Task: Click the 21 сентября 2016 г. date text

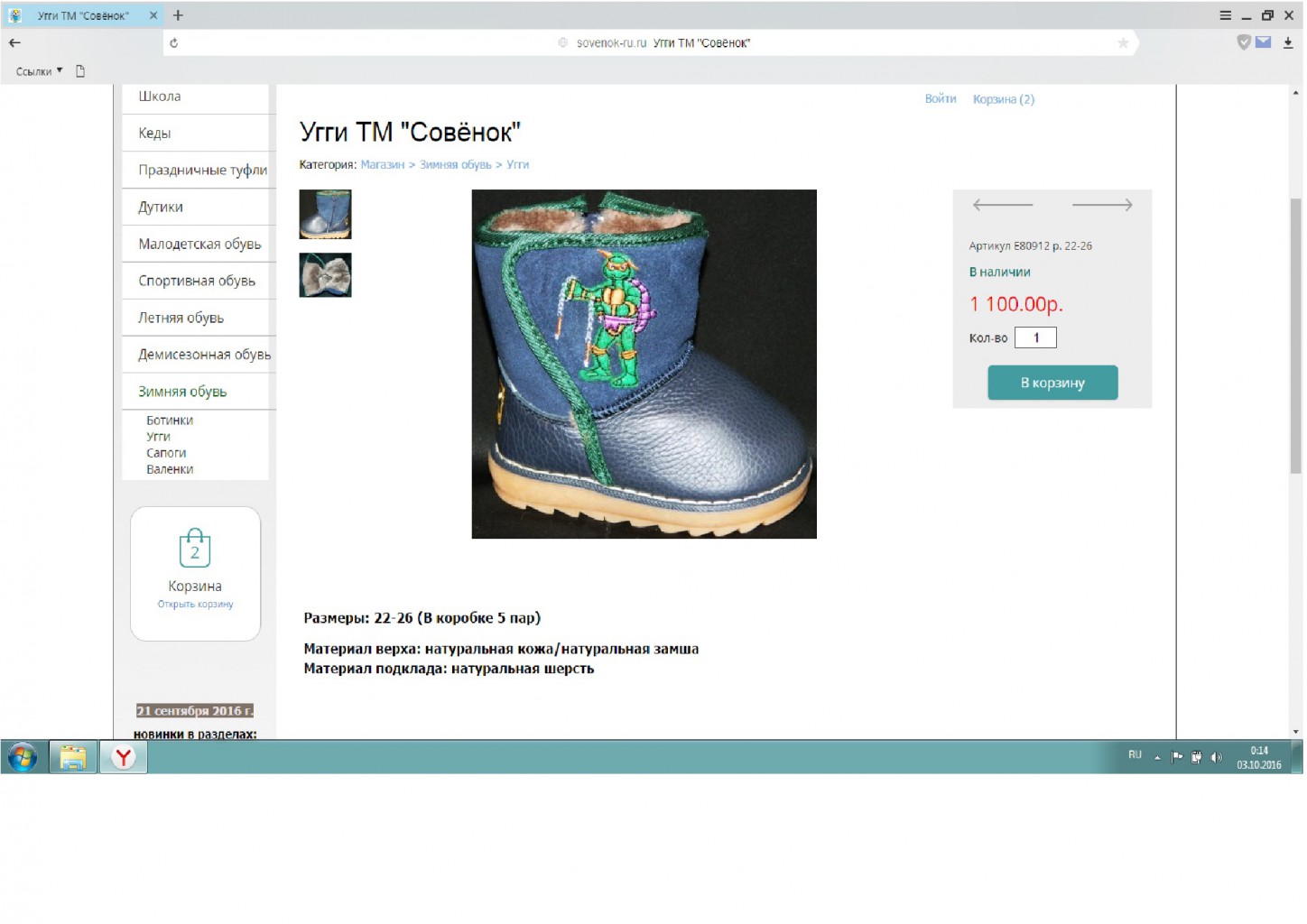Action: point(195,711)
